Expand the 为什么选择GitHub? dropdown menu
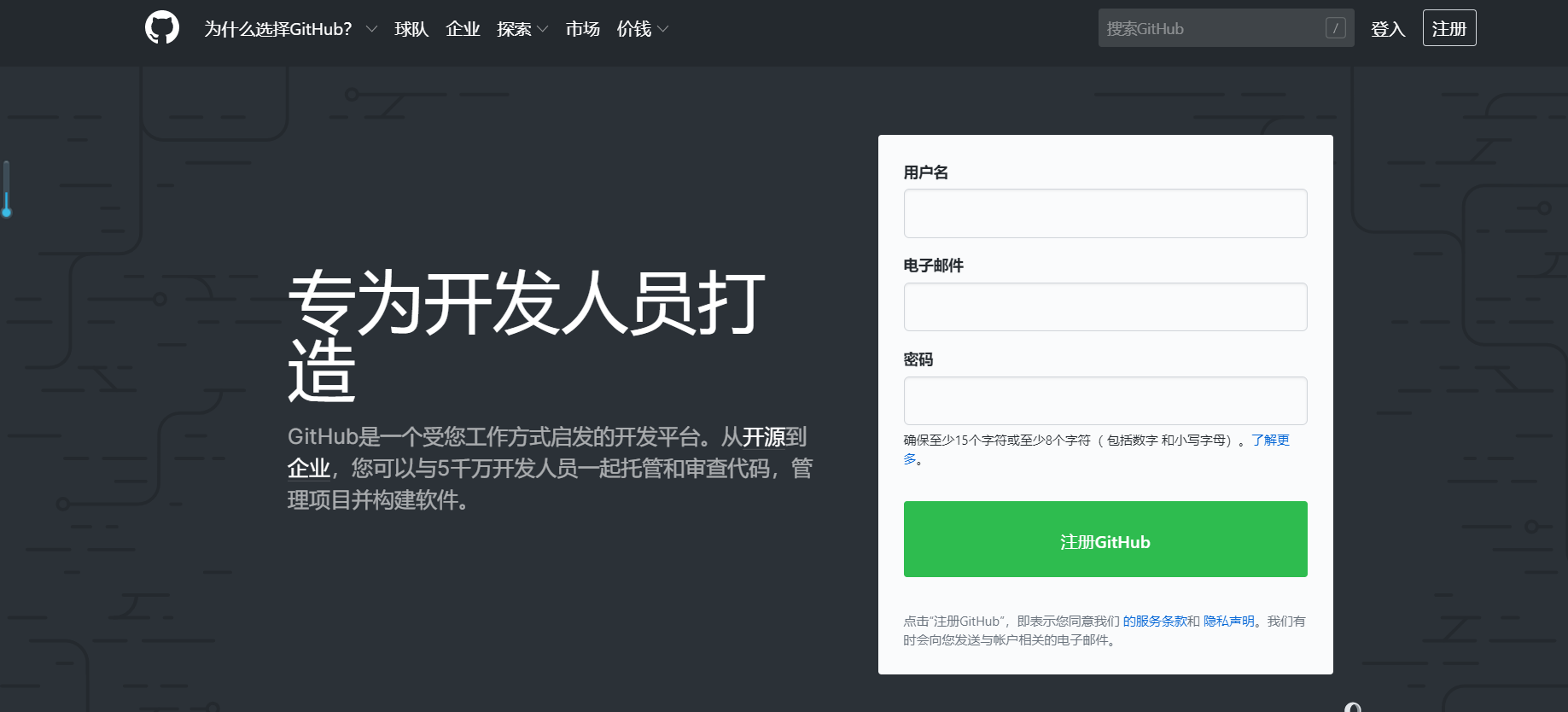The height and width of the screenshot is (712, 1568). pyautogui.click(x=290, y=29)
